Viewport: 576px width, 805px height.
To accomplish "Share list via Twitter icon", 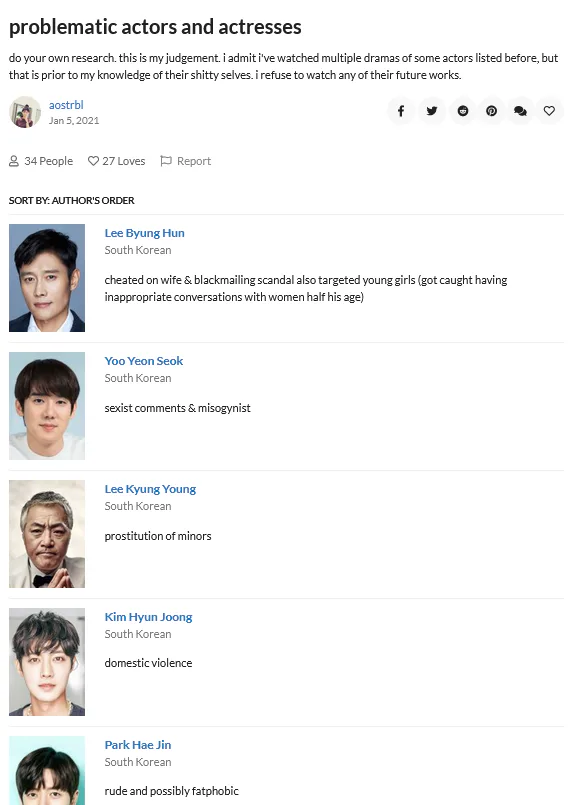I will pyautogui.click(x=432, y=111).
